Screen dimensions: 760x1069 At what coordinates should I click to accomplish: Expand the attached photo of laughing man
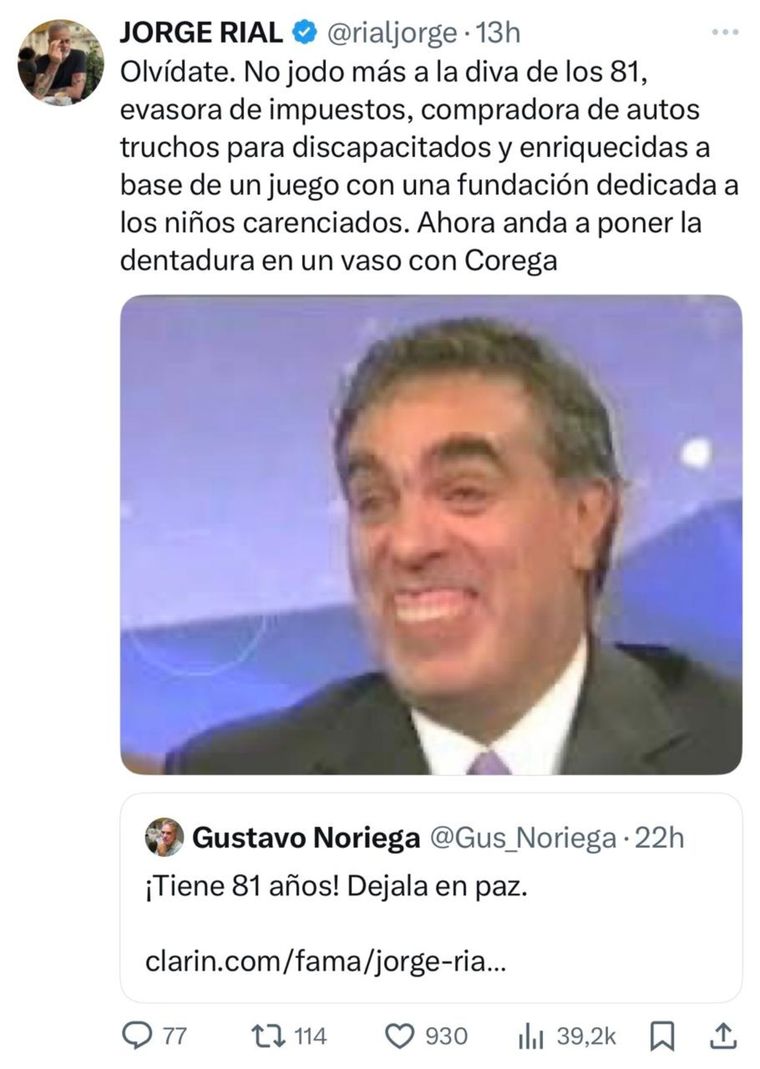click(x=431, y=534)
